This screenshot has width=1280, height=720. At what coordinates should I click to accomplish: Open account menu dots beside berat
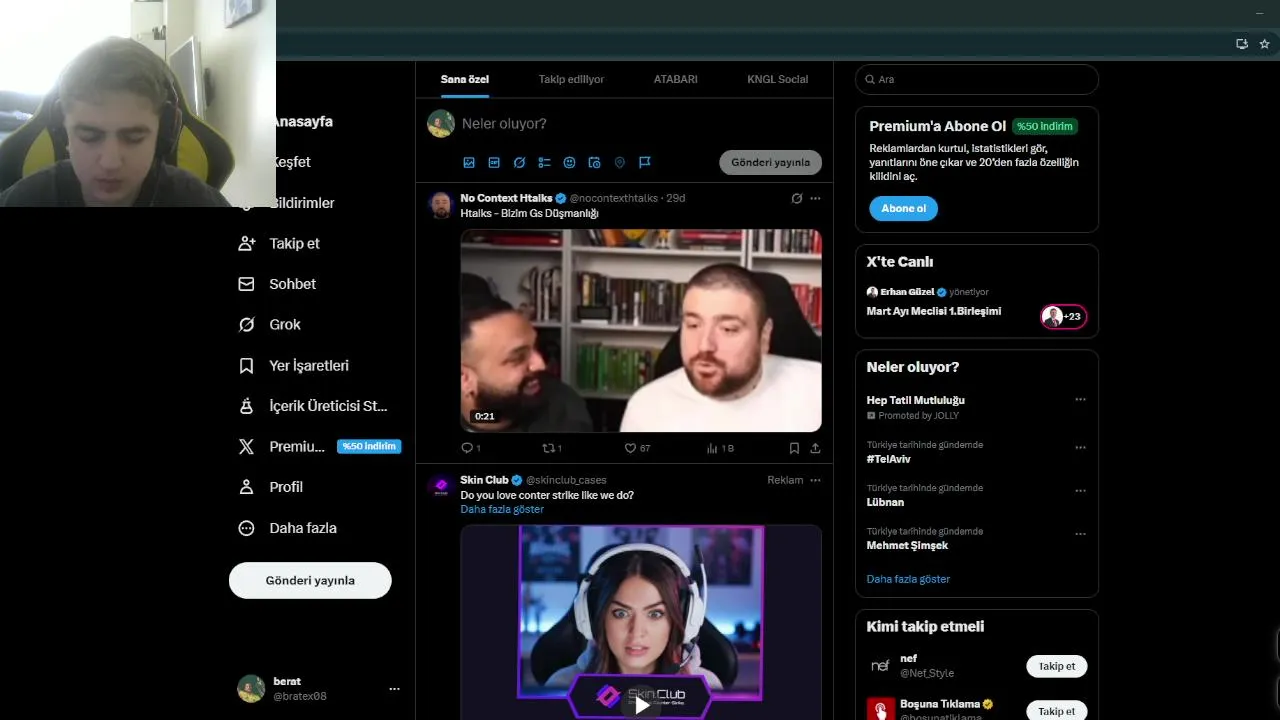(x=394, y=688)
